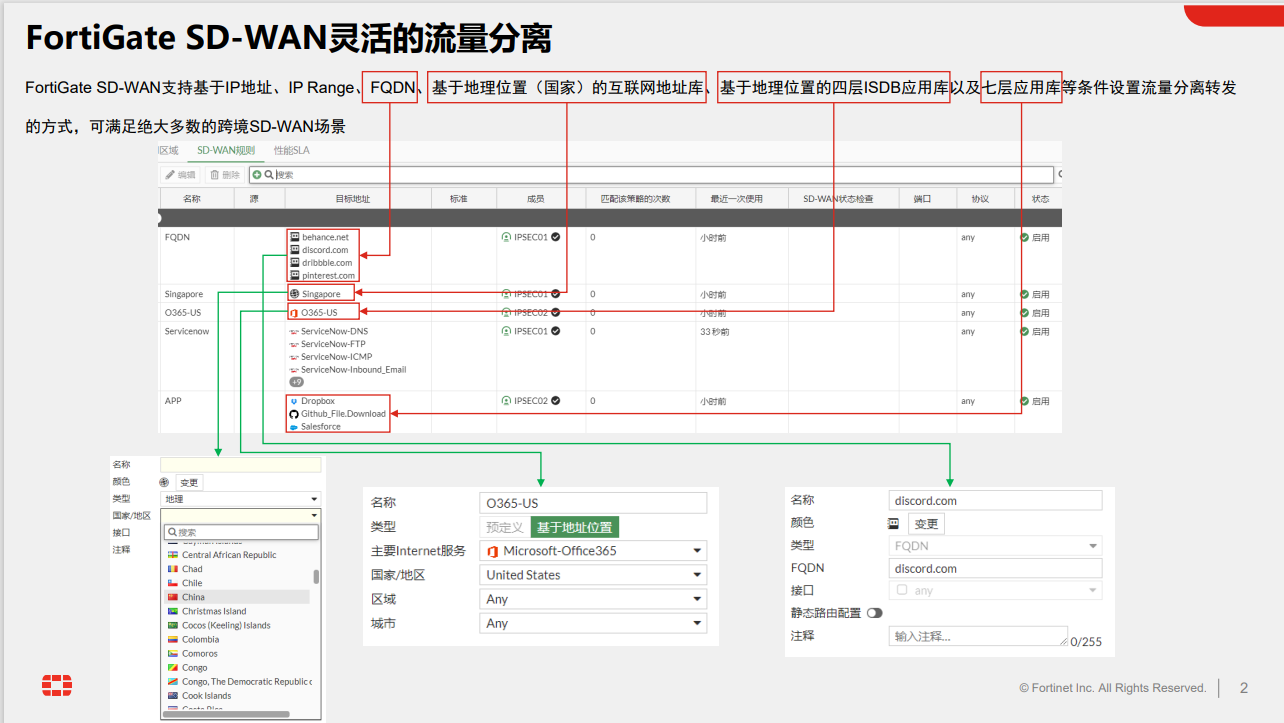The width and height of the screenshot is (1284, 723).
Task: Select China in the country list
Action: [194, 597]
